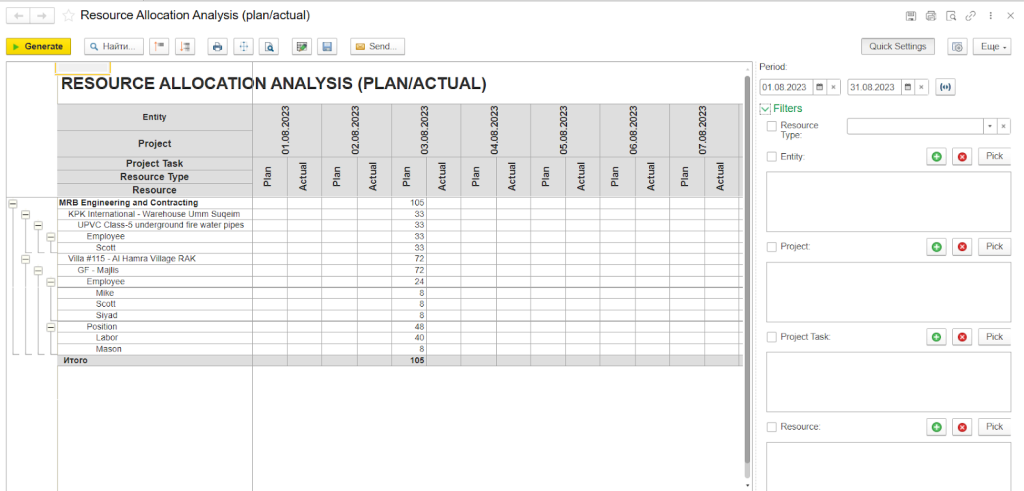Save report with floppy disk toolbar icon
1024x491 pixels.
coord(328,46)
